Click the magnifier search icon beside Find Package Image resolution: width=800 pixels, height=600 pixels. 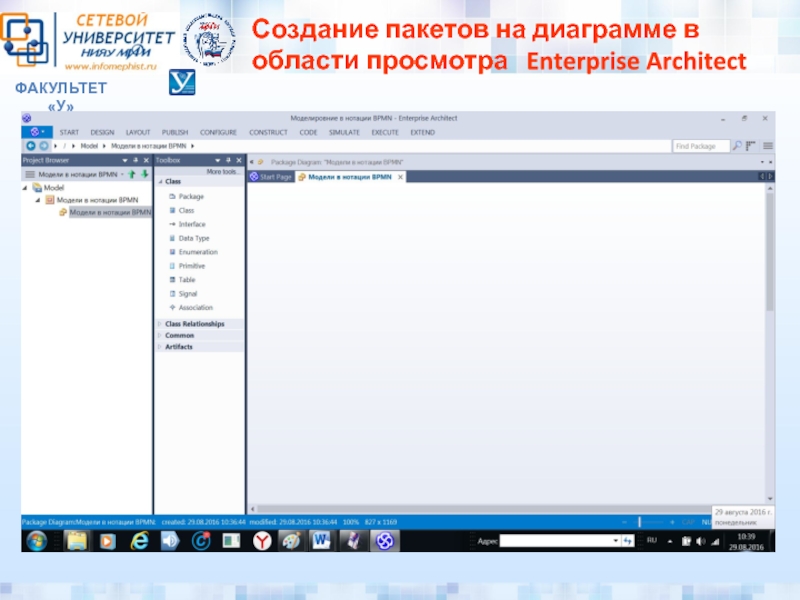pos(737,146)
